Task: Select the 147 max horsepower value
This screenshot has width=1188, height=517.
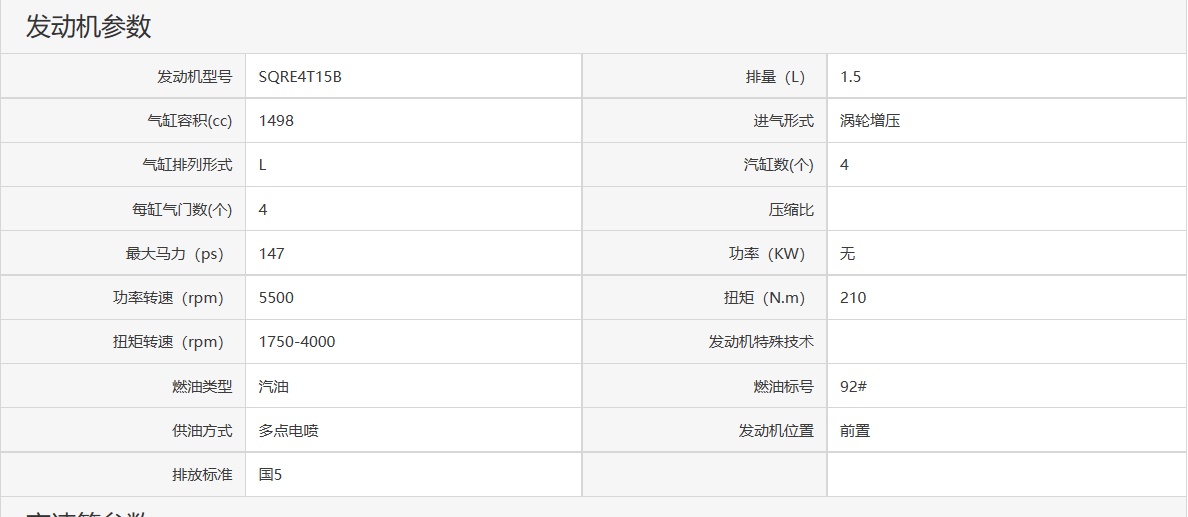Action: tap(271, 253)
